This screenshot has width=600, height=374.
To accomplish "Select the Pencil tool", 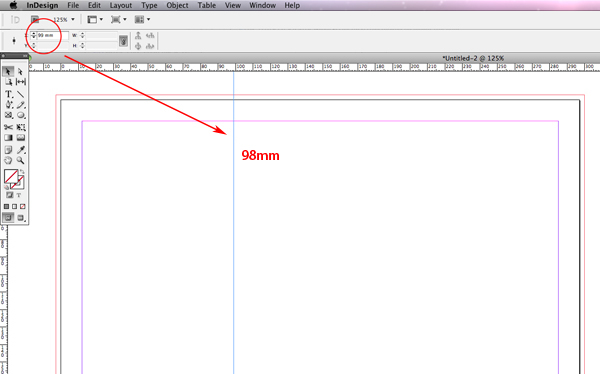I will click(x=21, y=105).
